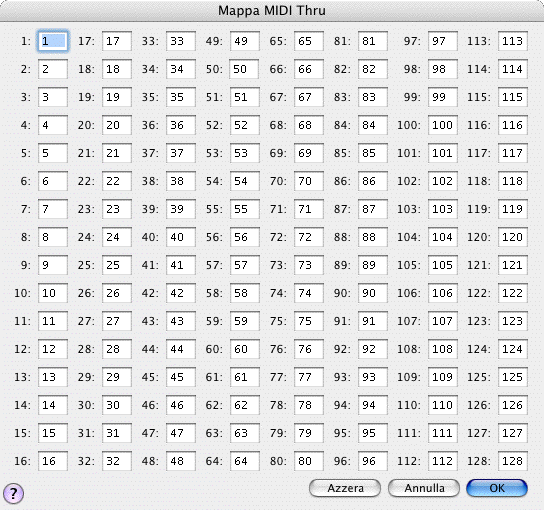Focus the field for entry 48
The image size is (544, 510).
pos(180,461)
